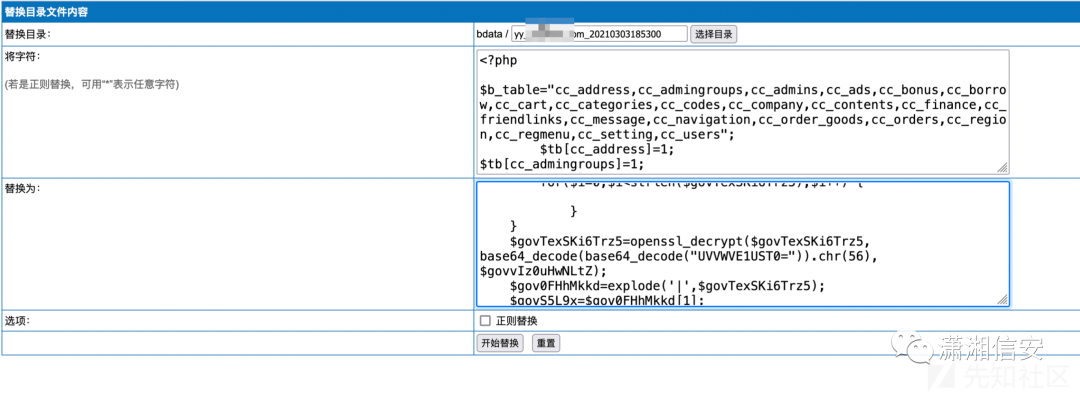Click the 将字符: label
Image resolution: width=1080 pixels, height=396 pixels.
coord(23,56)
